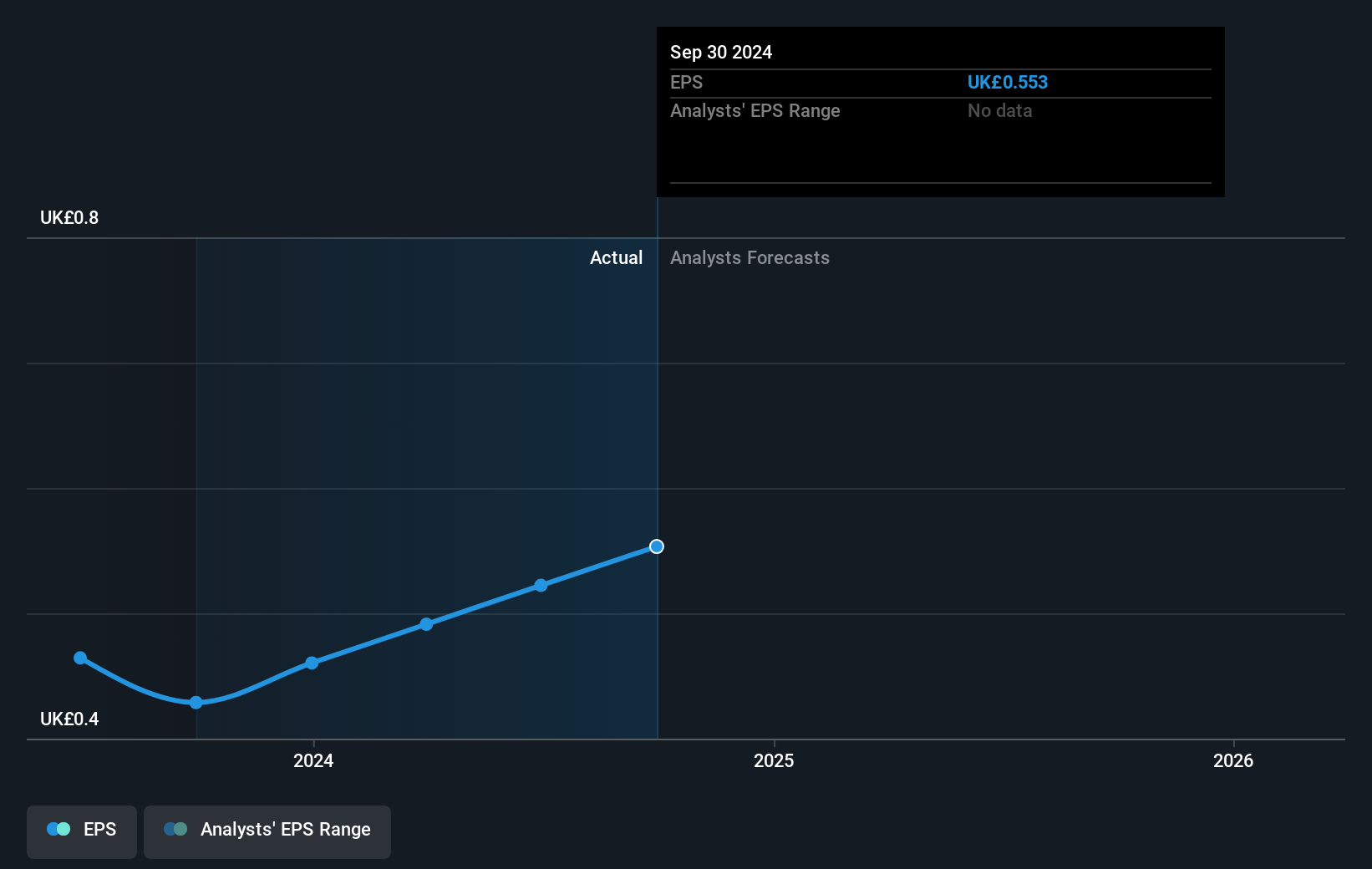Viewport: 1372px width, 869px height.
Task: Click the 2025 label on the time axis
Action: 775,761
